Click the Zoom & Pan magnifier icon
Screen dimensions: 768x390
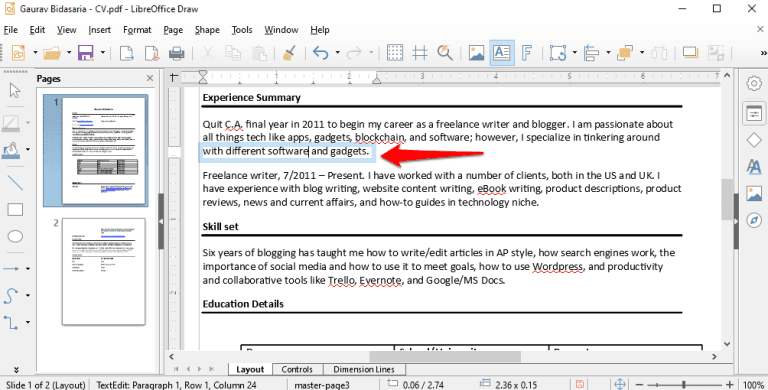tap(445, 53)
